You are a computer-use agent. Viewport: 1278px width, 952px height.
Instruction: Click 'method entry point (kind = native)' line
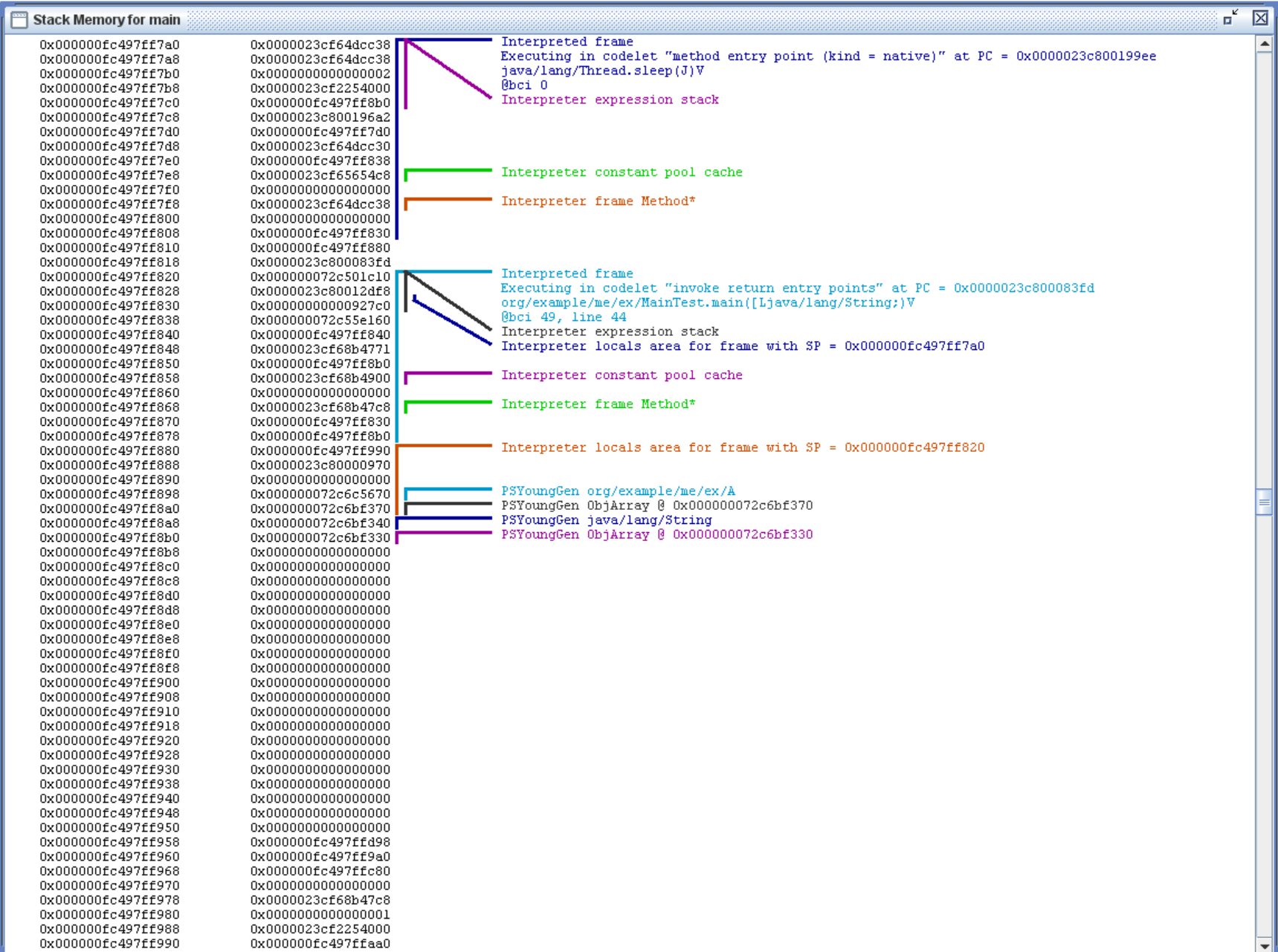coord(828,56)
